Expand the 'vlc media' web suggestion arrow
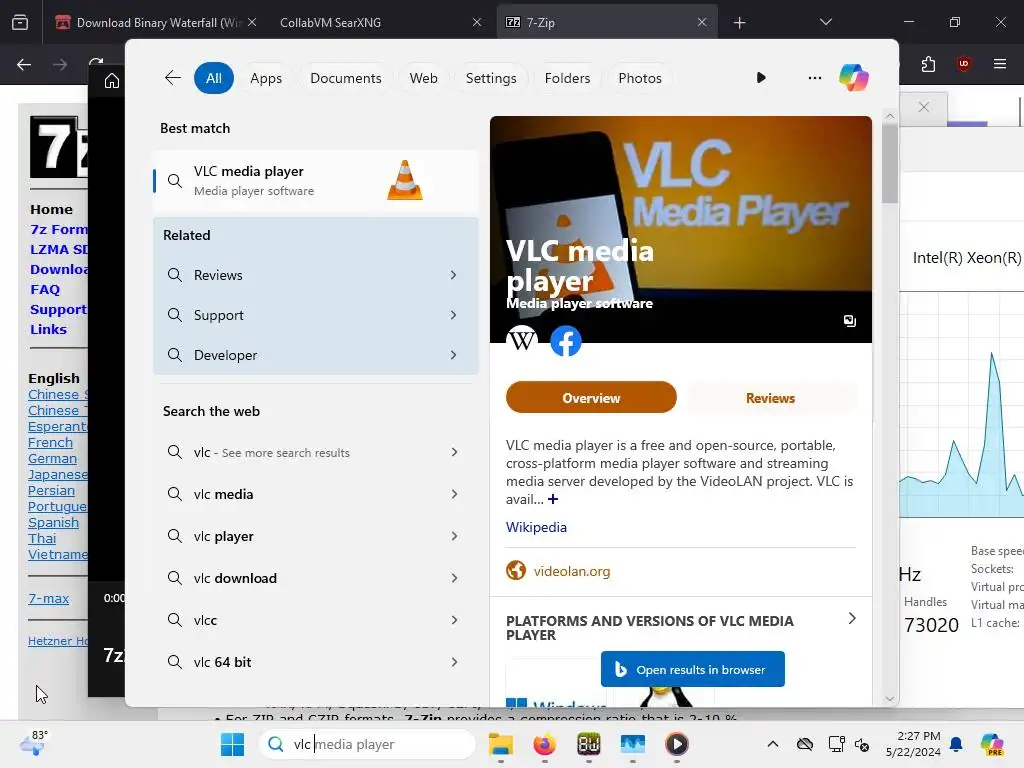The height and width of the screenshot is (768, 1024). 455,494
